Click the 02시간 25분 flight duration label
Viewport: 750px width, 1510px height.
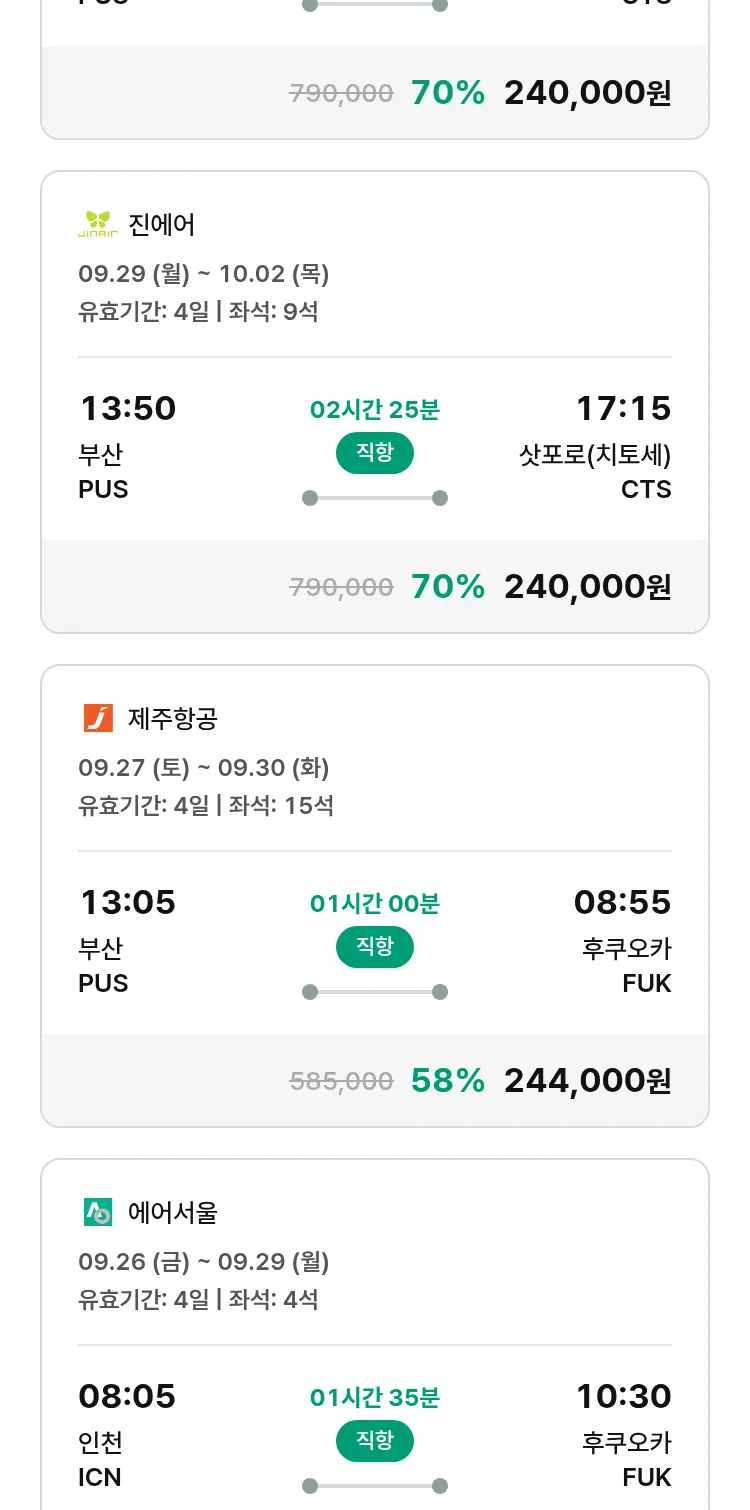[375, 409]
